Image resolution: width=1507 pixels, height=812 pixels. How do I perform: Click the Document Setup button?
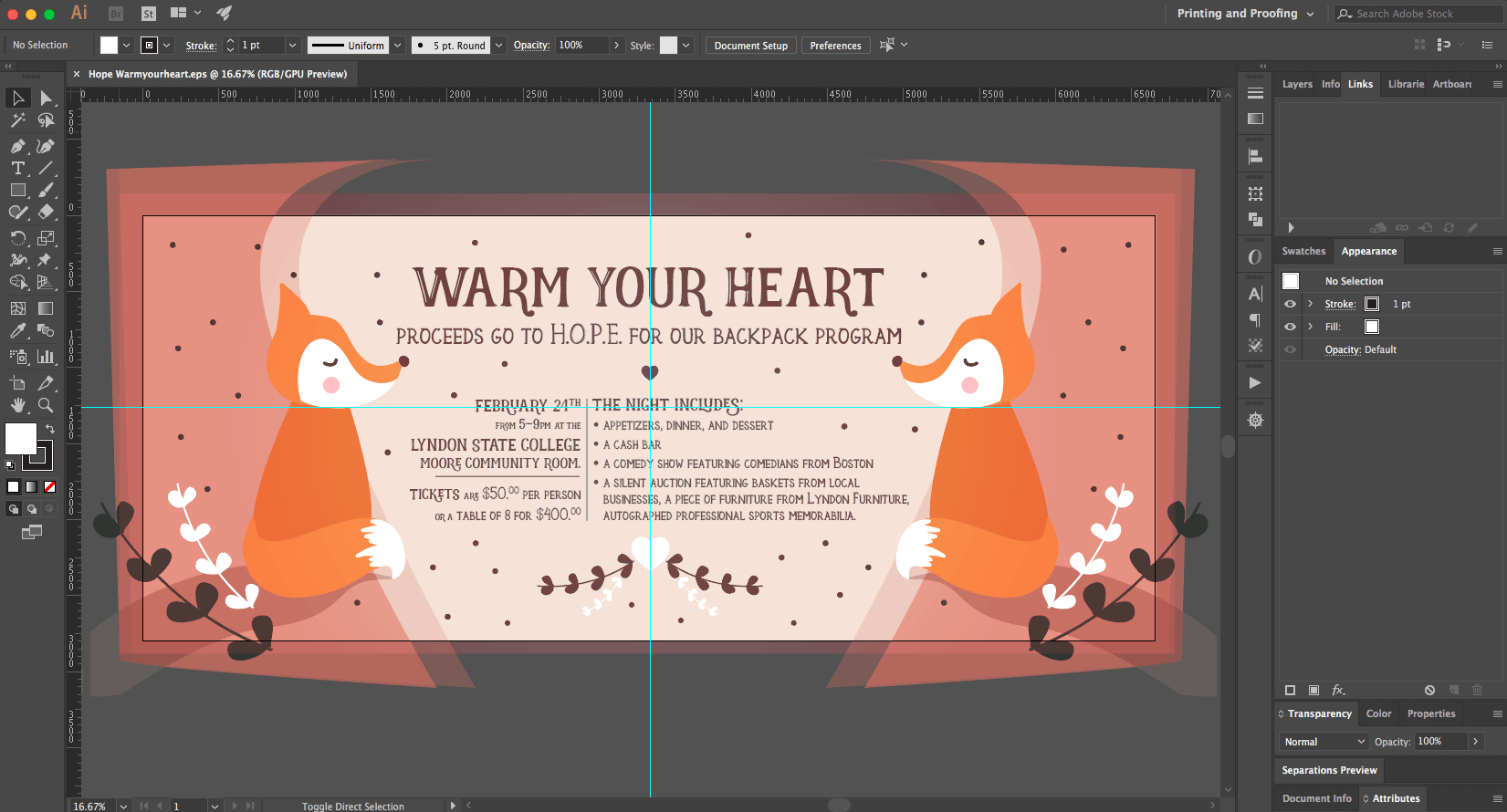(750, 46)
